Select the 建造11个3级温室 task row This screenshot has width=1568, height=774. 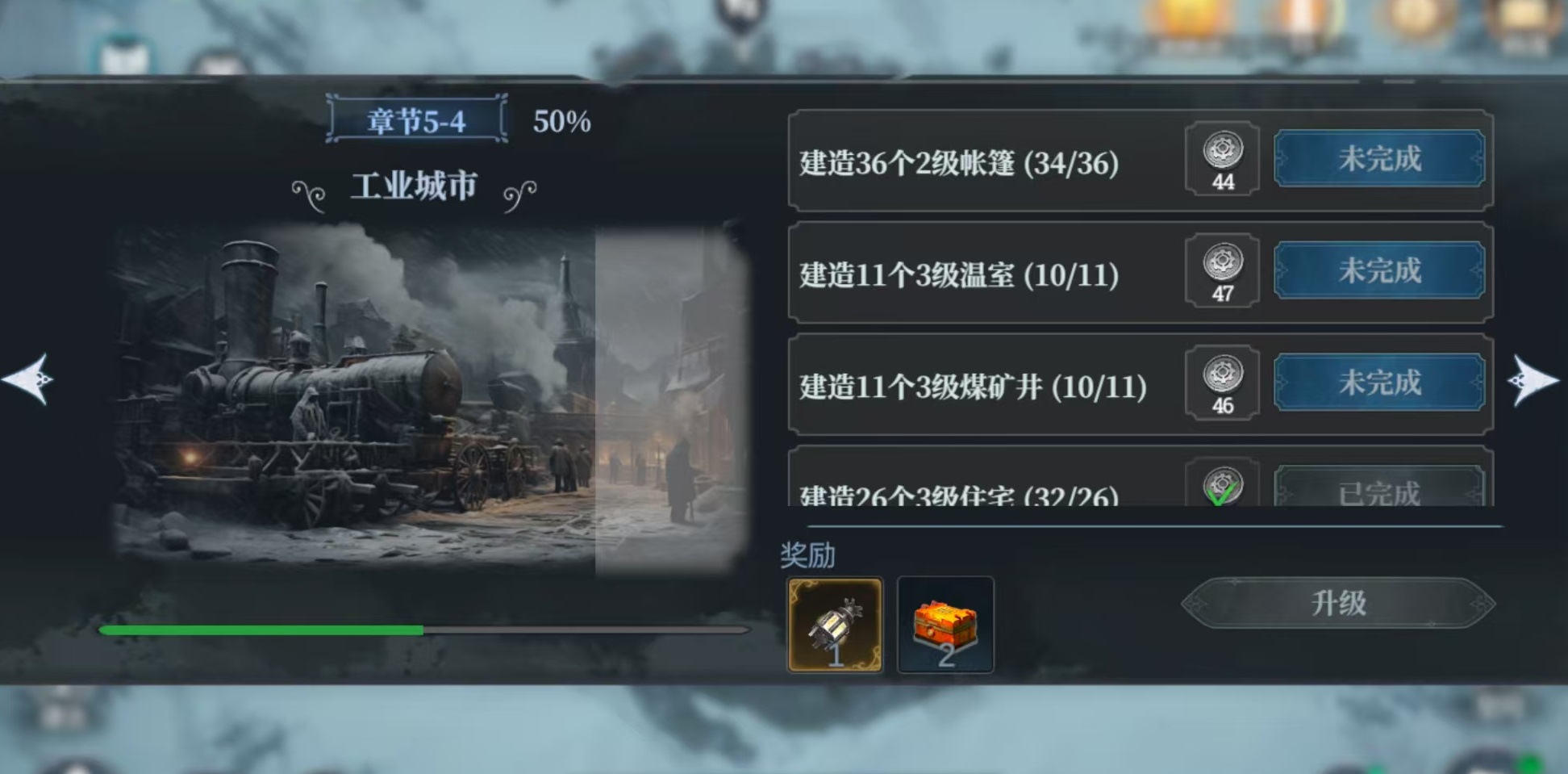click(1141, 272)
